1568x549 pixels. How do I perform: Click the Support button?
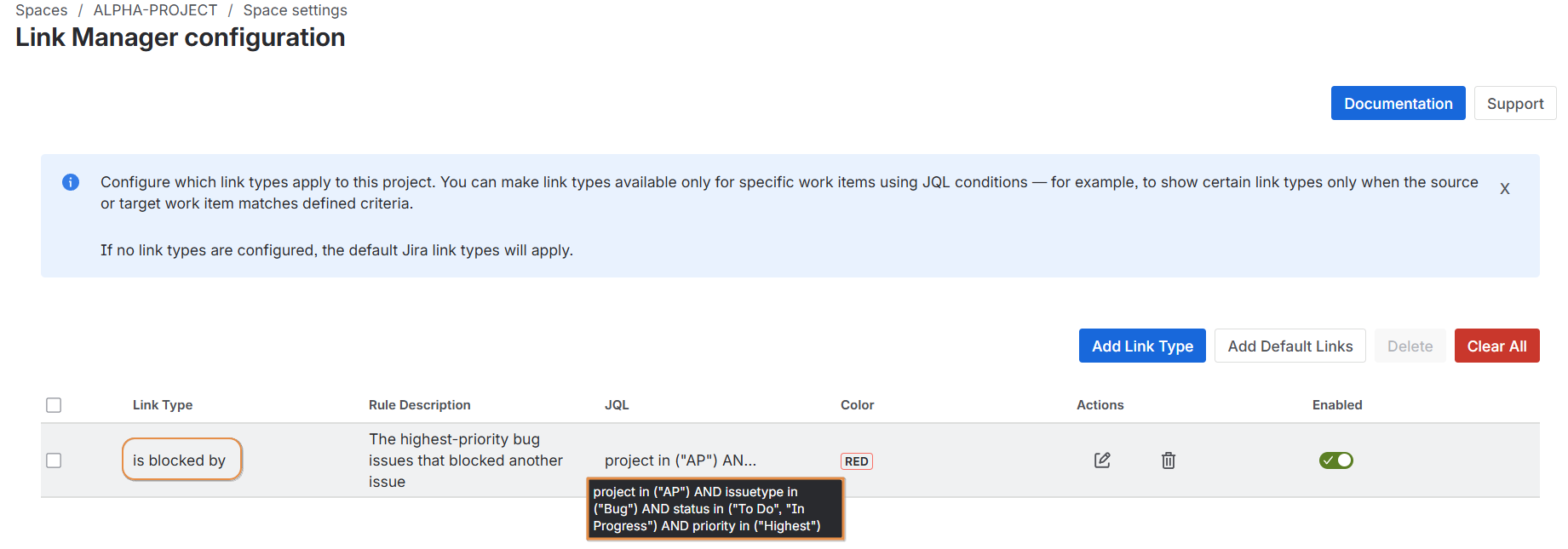pyautogui.click(x=1514, y=104)
